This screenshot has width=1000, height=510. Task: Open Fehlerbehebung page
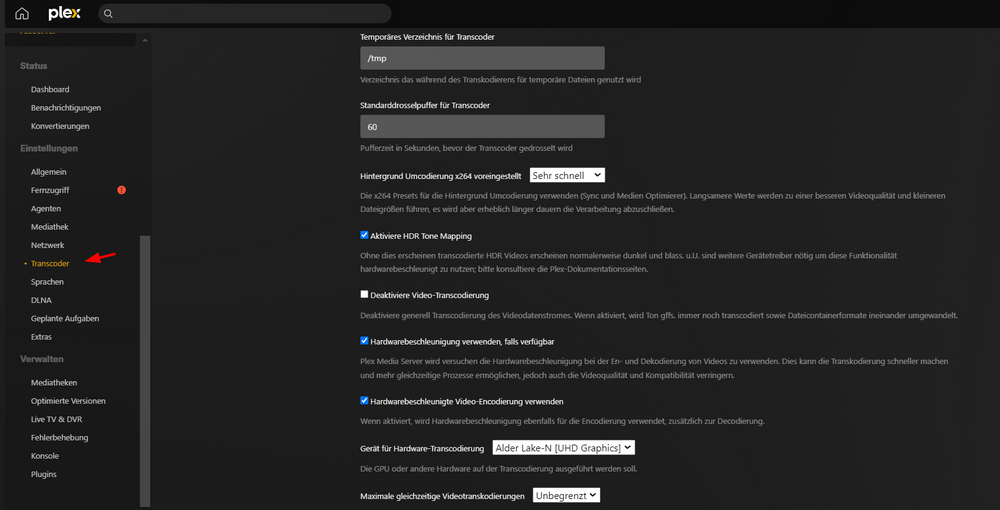(59, 438)
